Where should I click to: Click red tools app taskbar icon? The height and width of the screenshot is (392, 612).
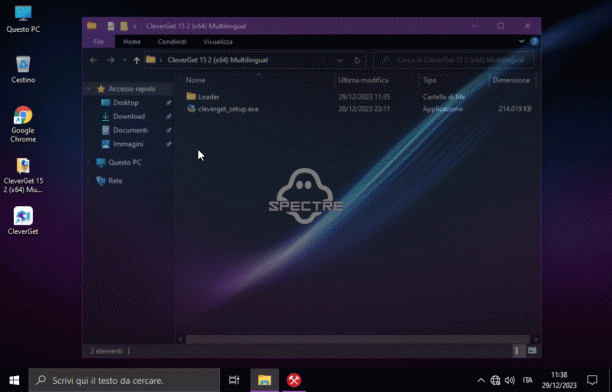point(294,380)
